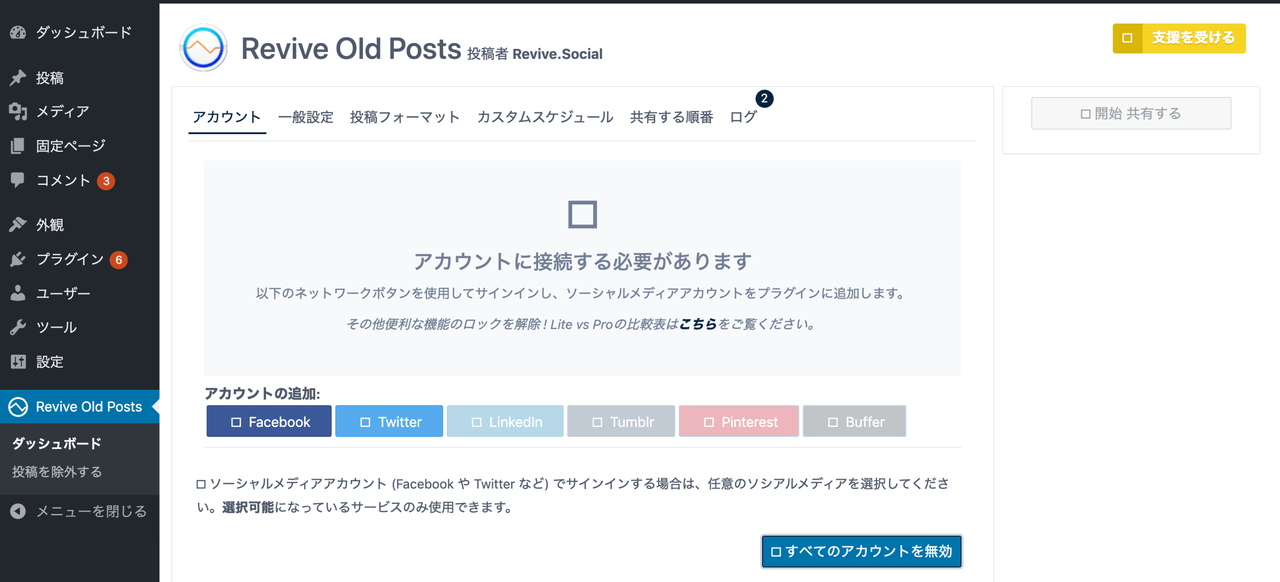Image resolution: width=1280 pixels, height=582 pixels.
Task: Add a Twitter account
Action: pos(389,422)
